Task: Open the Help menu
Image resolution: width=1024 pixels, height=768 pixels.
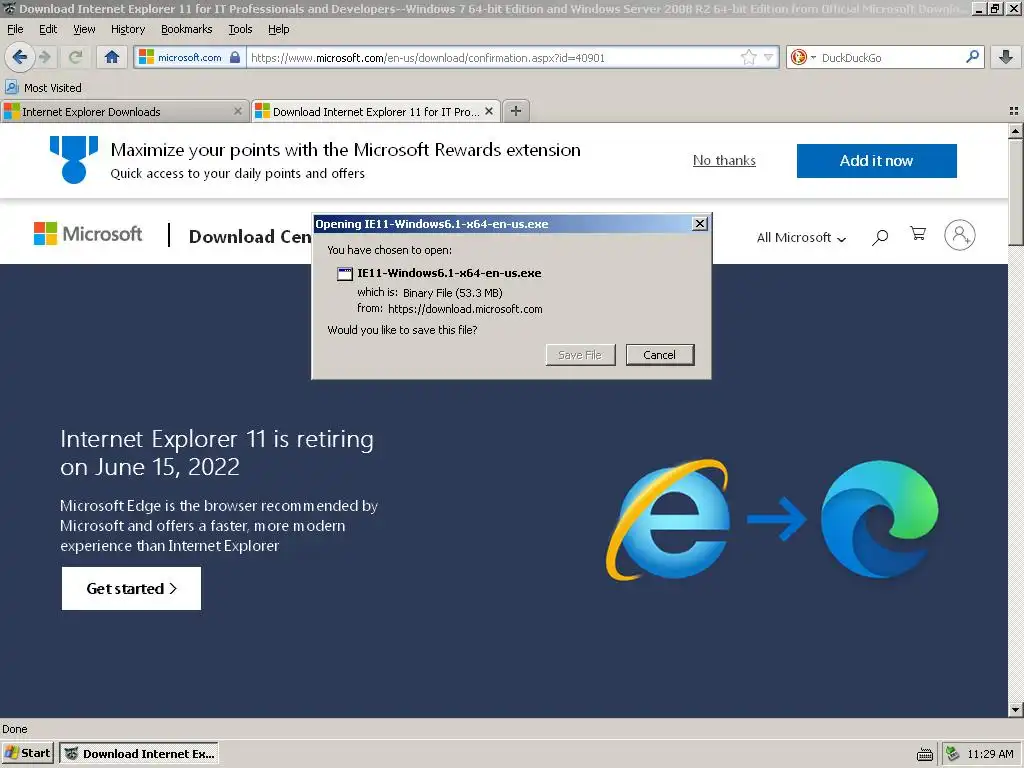Action: pos(279,29)
